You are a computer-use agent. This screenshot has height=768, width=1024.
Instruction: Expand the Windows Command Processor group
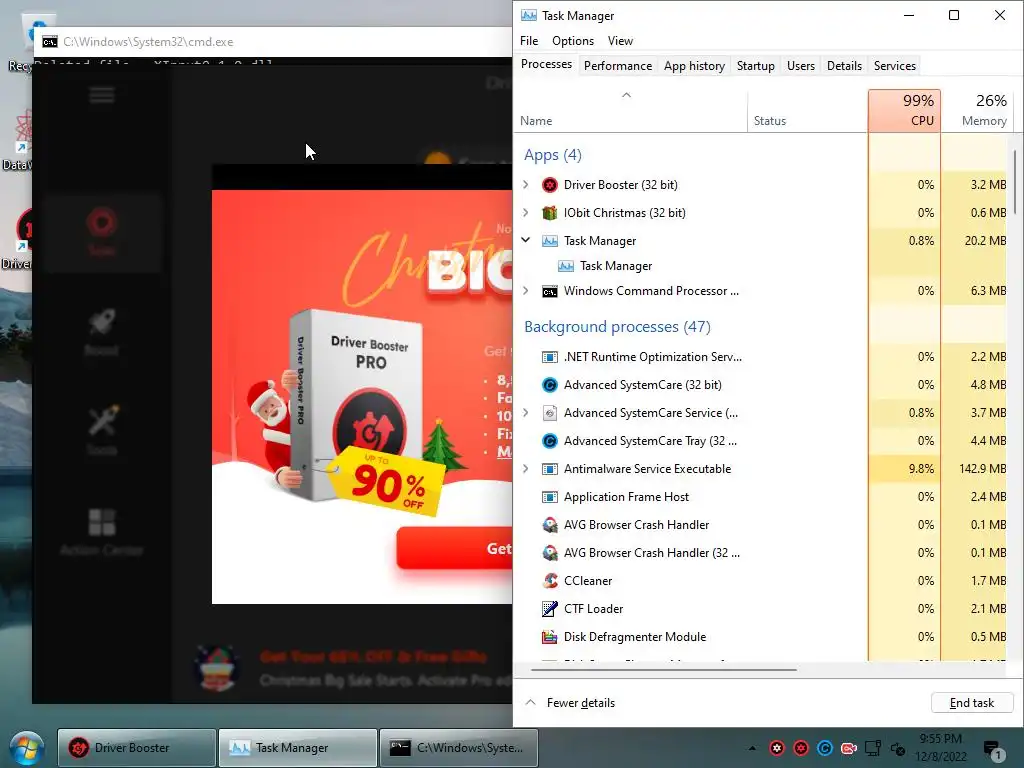click(x=526, y=291)
